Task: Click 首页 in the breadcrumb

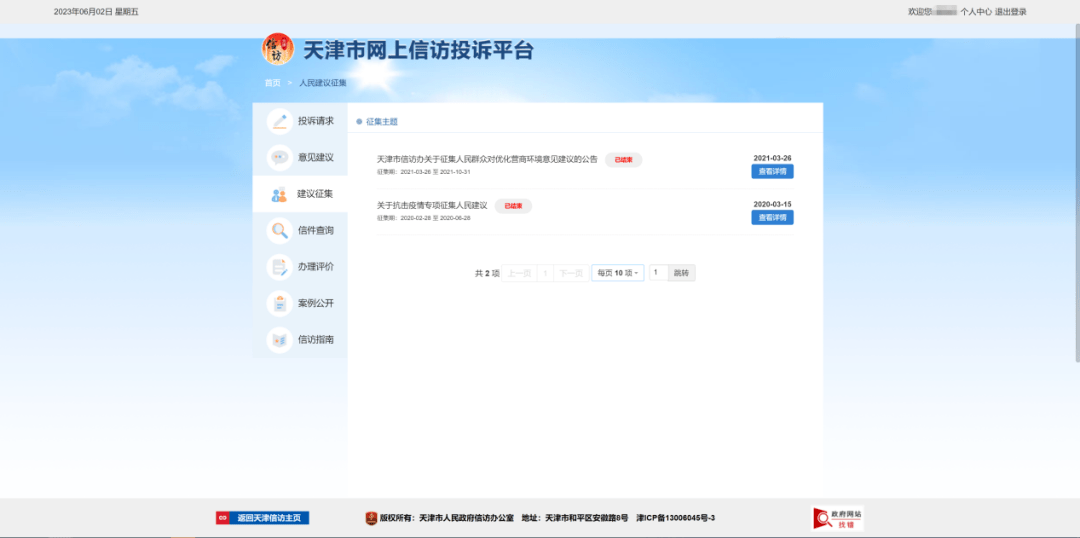Action: coord(272,83)
